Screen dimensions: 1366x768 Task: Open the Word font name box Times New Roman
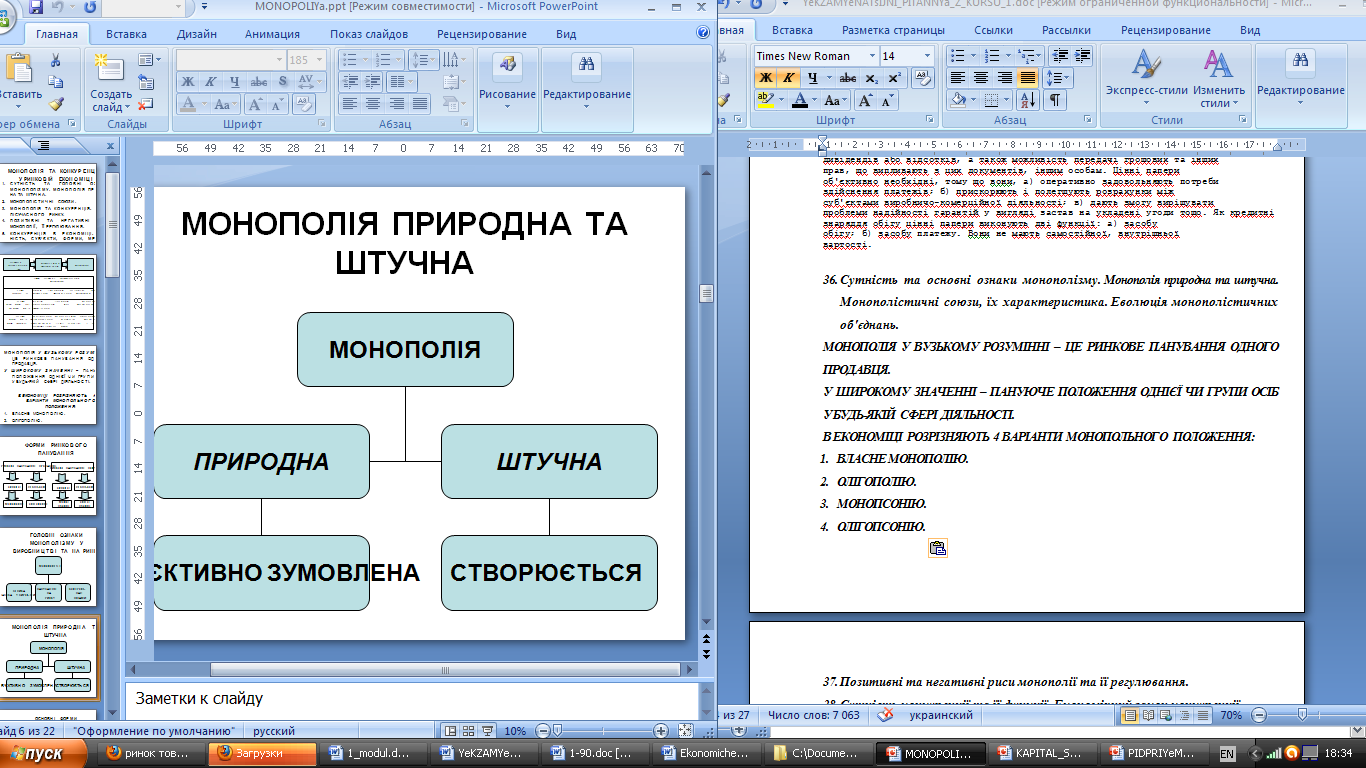pyautogui.click(x=815, y=56)
